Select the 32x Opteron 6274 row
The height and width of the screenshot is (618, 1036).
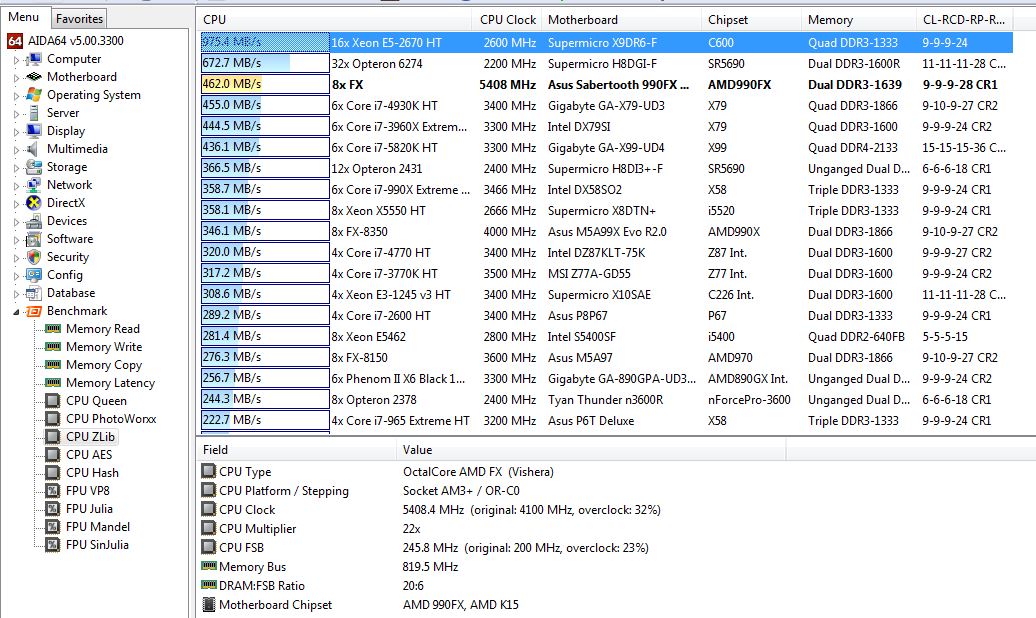pos(607,64)
